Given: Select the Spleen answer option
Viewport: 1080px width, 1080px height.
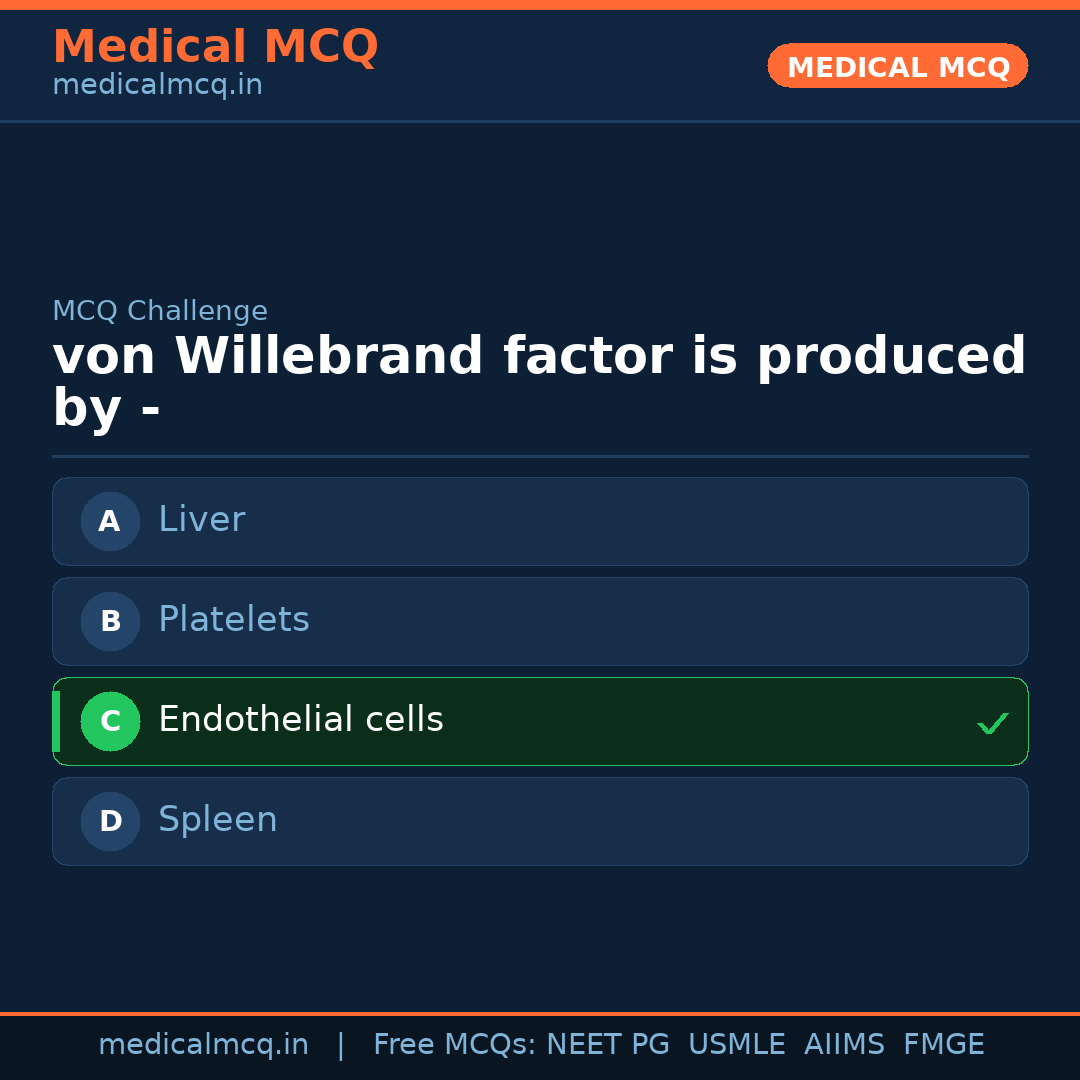Looking at the screenshot, I should [540, 821].
